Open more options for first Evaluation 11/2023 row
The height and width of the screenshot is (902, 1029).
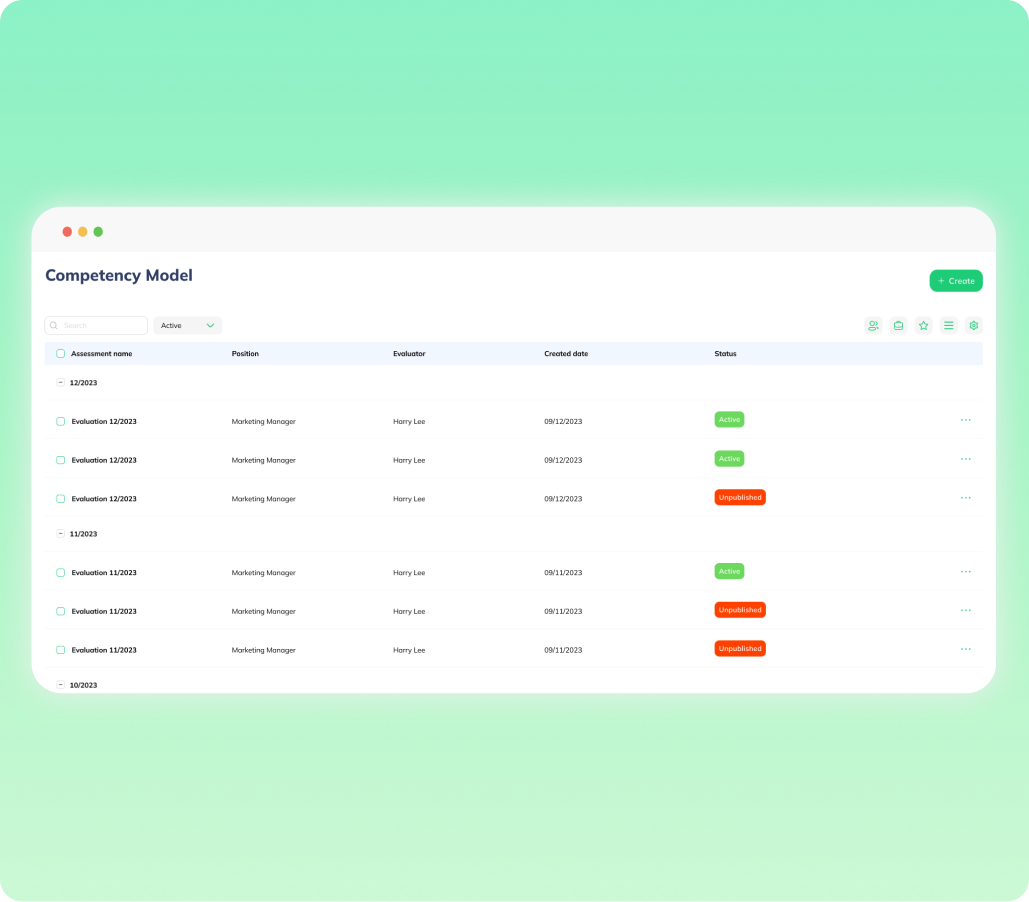(965, 572)
